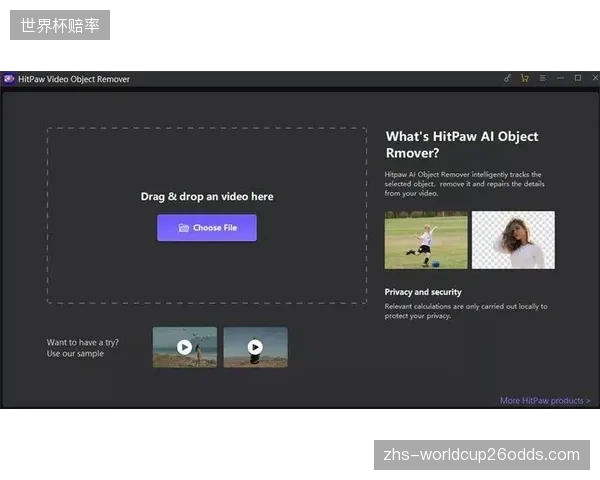The image size is (600, 480).
Task: Play the second sample video
Action: (255, 347)
